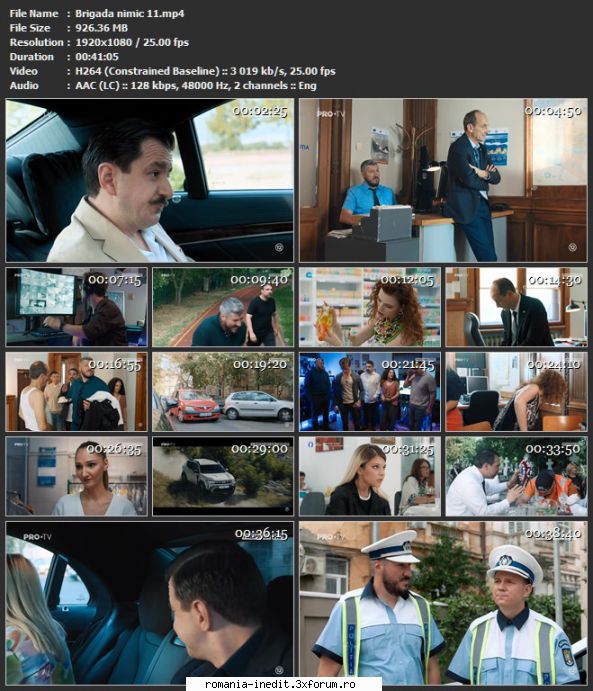Select the 00:07:15 monitor scene thumbnail
Image resolution: width=593 pixels, height=691 pixels.
pos(77,307)
